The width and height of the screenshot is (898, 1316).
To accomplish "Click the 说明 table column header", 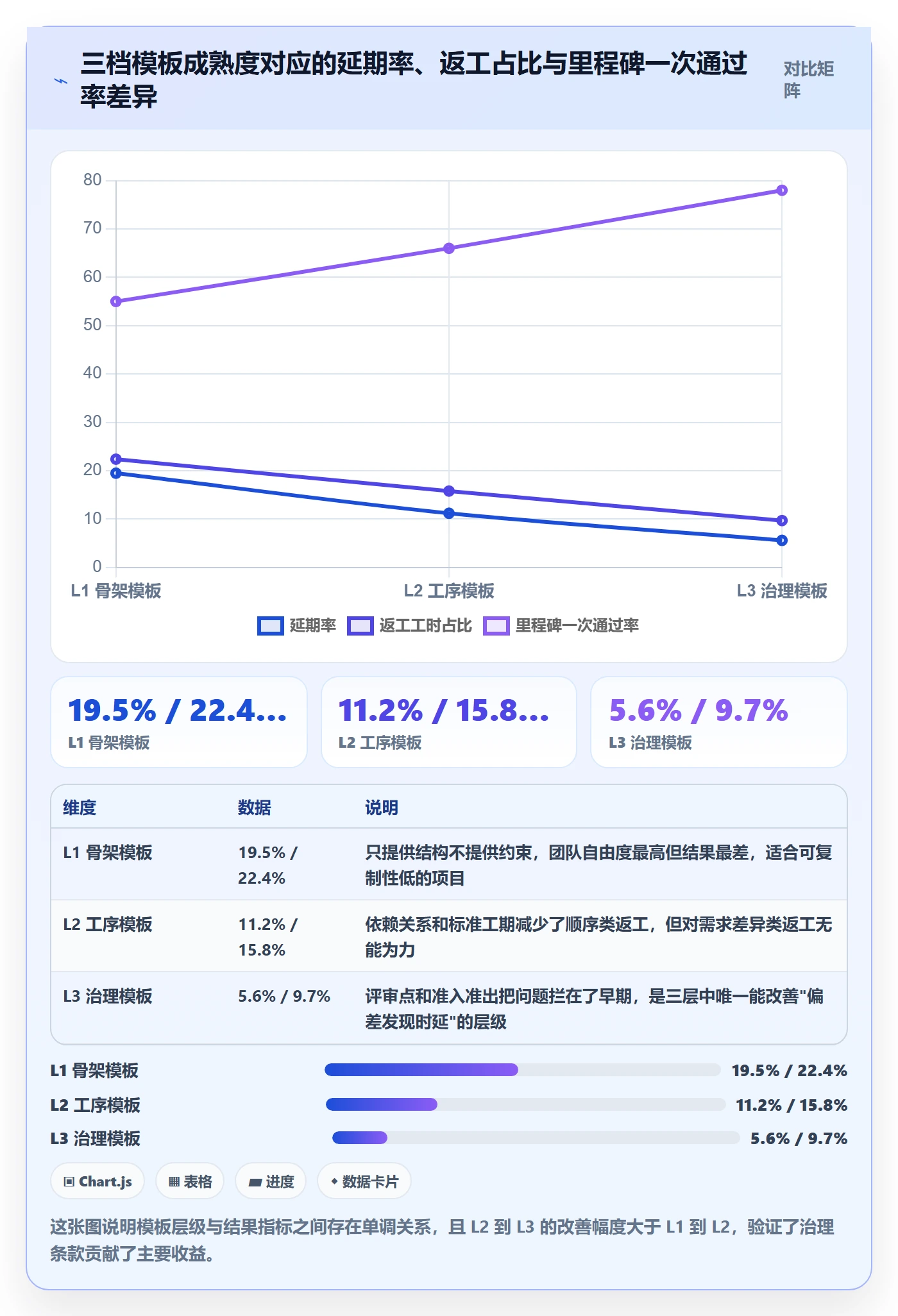I will (382, 807).
